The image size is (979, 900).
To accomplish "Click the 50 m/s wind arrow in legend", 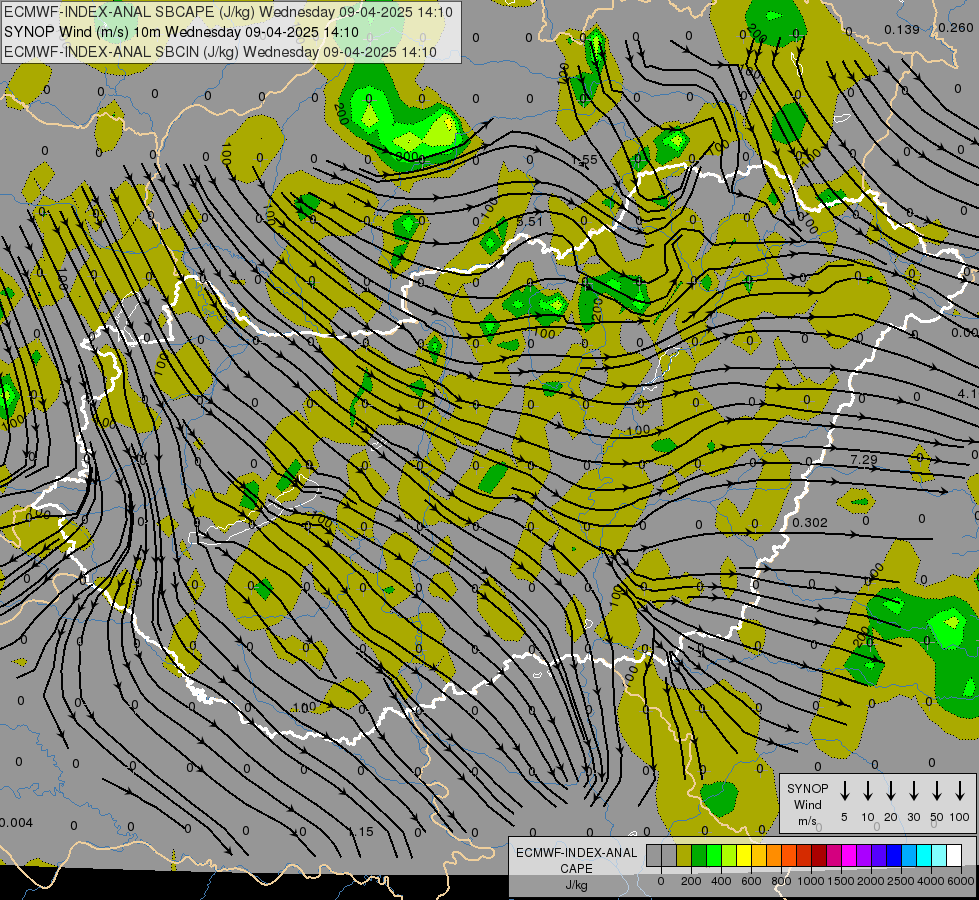I will [937, 791].
